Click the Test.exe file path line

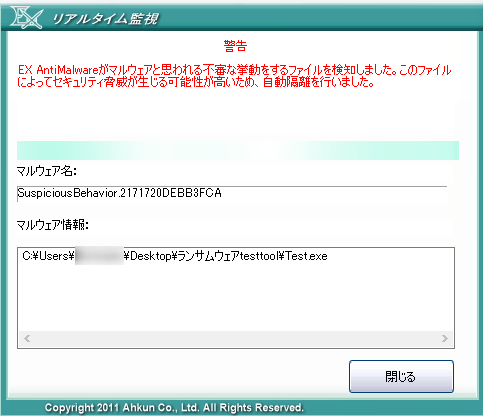click(175, 256)
